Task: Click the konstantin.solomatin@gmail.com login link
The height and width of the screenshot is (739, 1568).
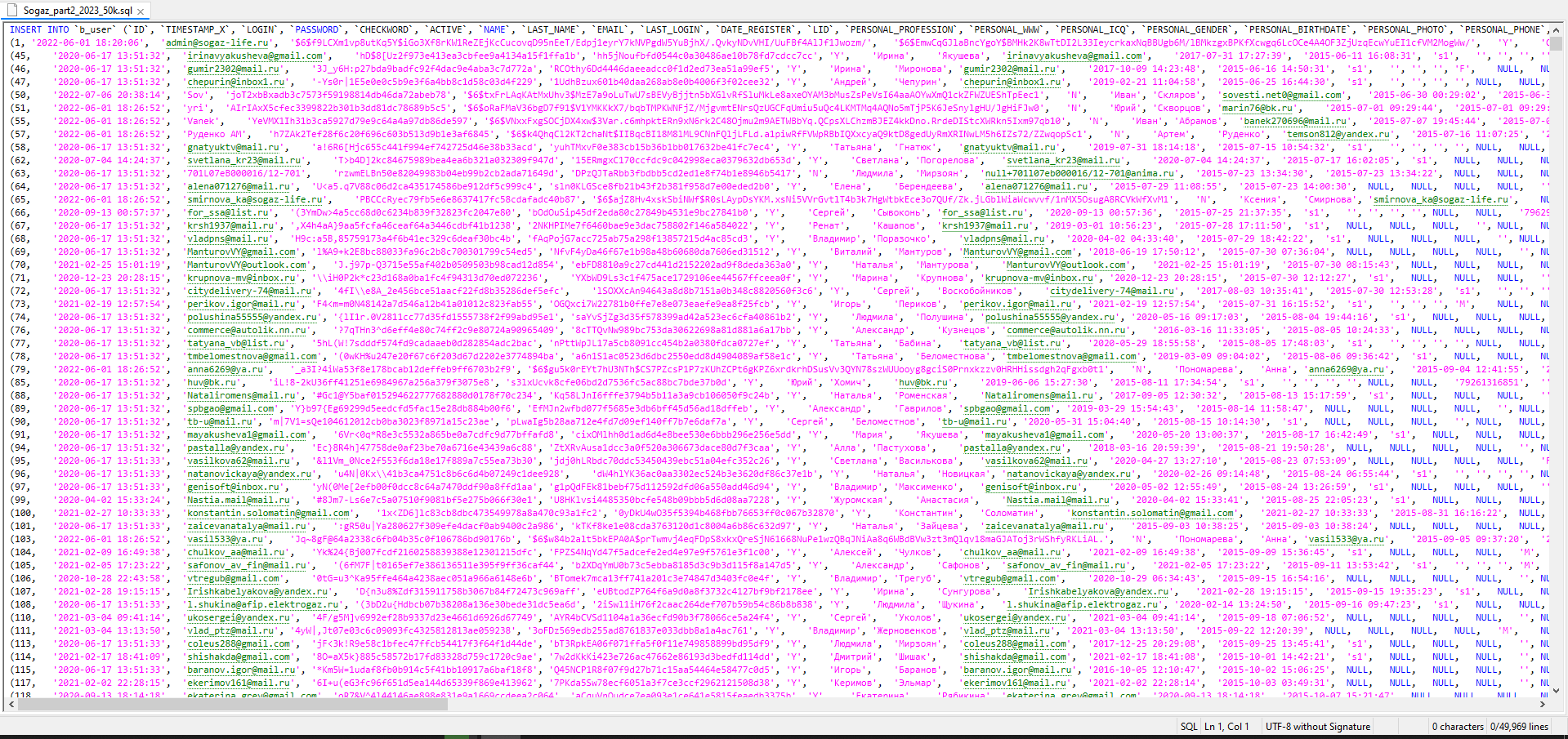Action: click(x=269, y=513)
